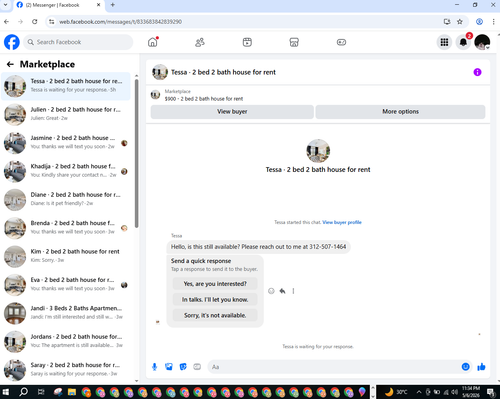React to Tessa's message with emoji icon

pyautogui.click(x=271, y=291)
